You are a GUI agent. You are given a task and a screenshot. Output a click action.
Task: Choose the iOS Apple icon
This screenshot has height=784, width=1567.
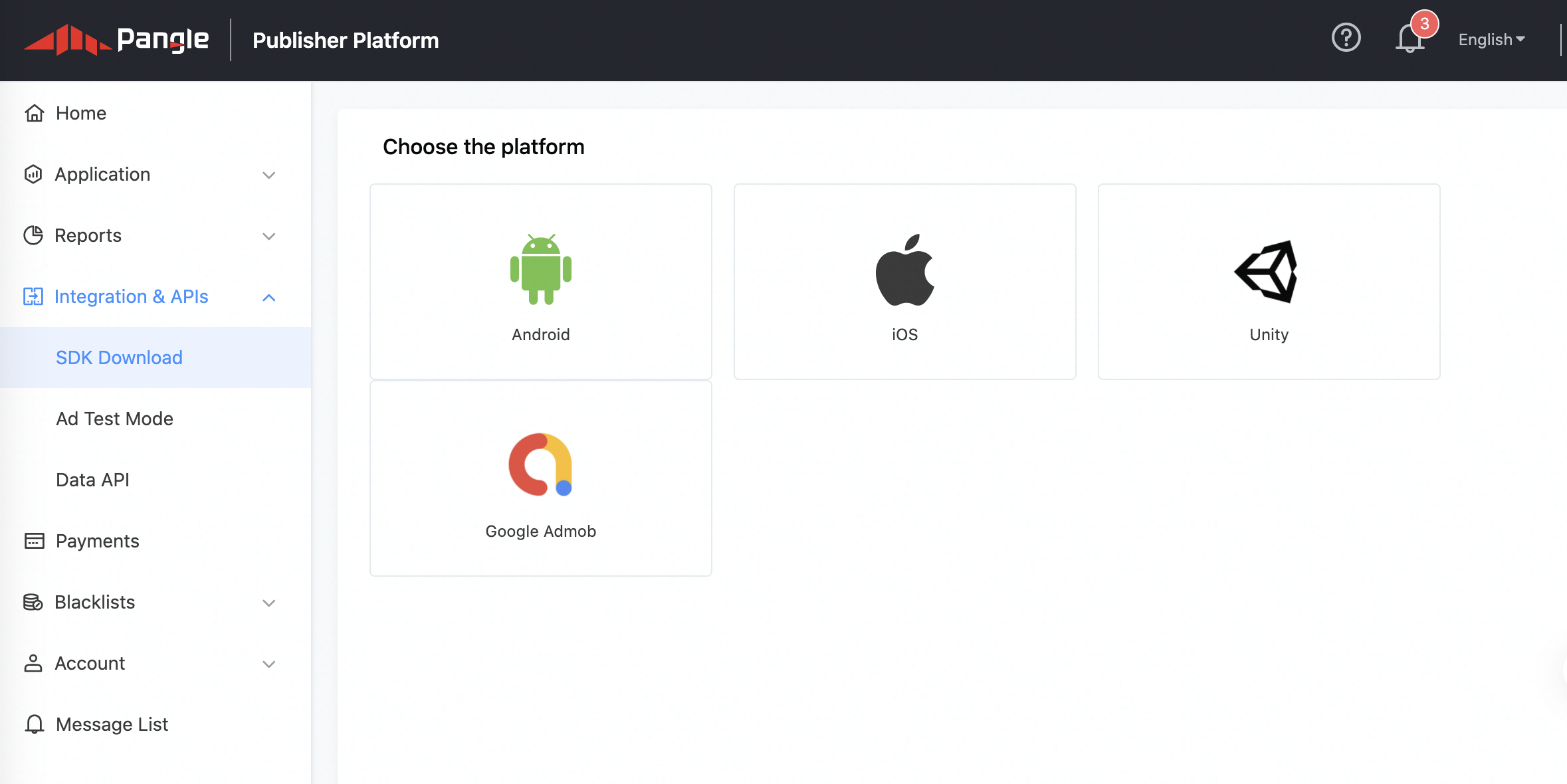tap(904, 270)
